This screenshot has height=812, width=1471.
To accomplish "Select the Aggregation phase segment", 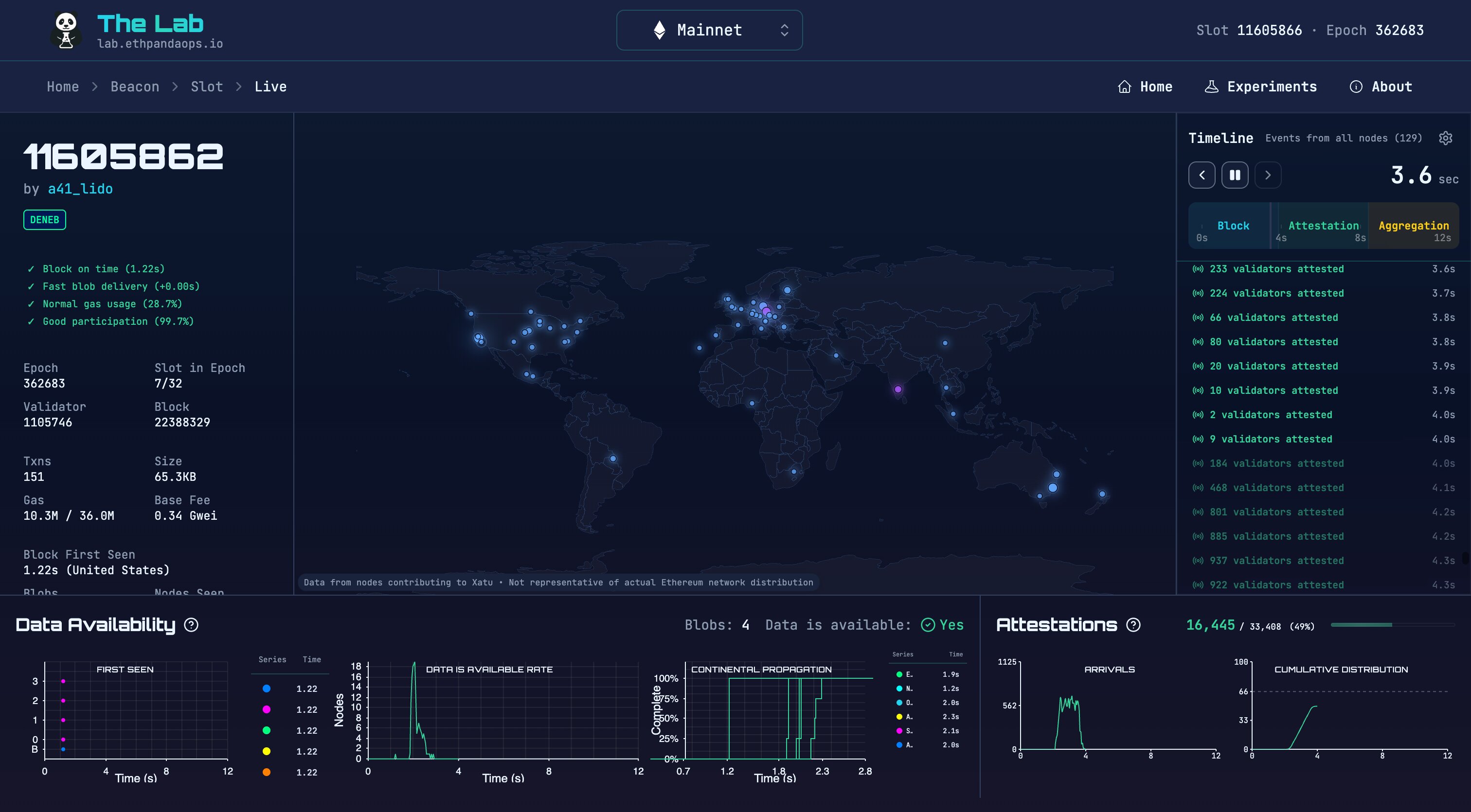I will pyautogui.click(x=1413, y=226).
